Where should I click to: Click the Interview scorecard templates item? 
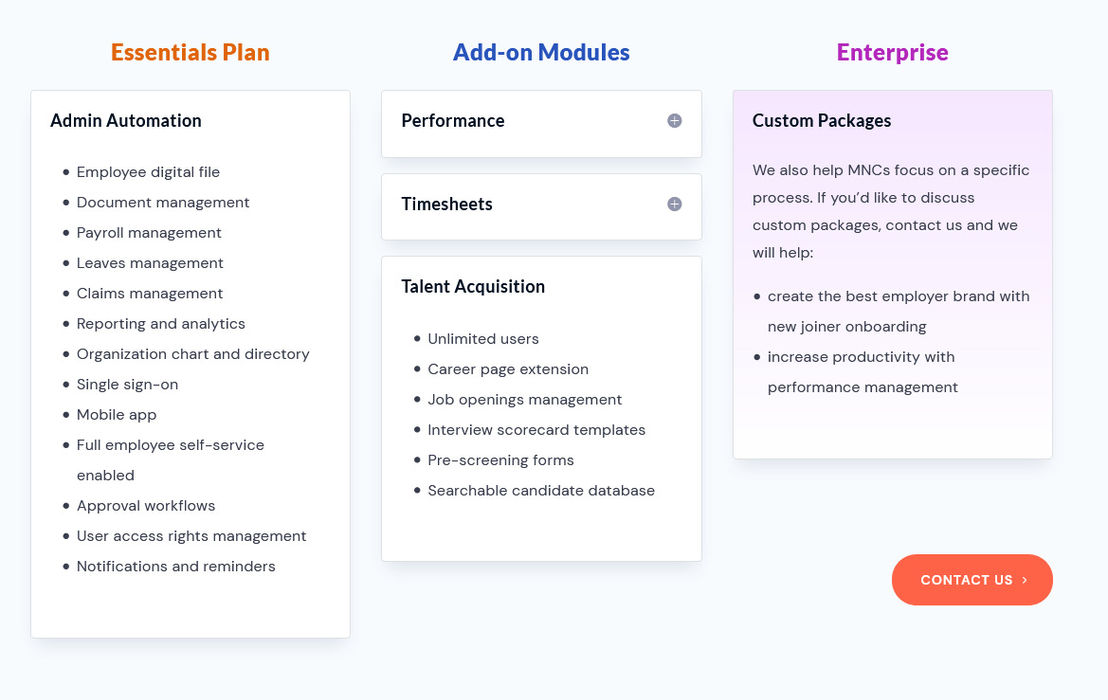point(536,429)
